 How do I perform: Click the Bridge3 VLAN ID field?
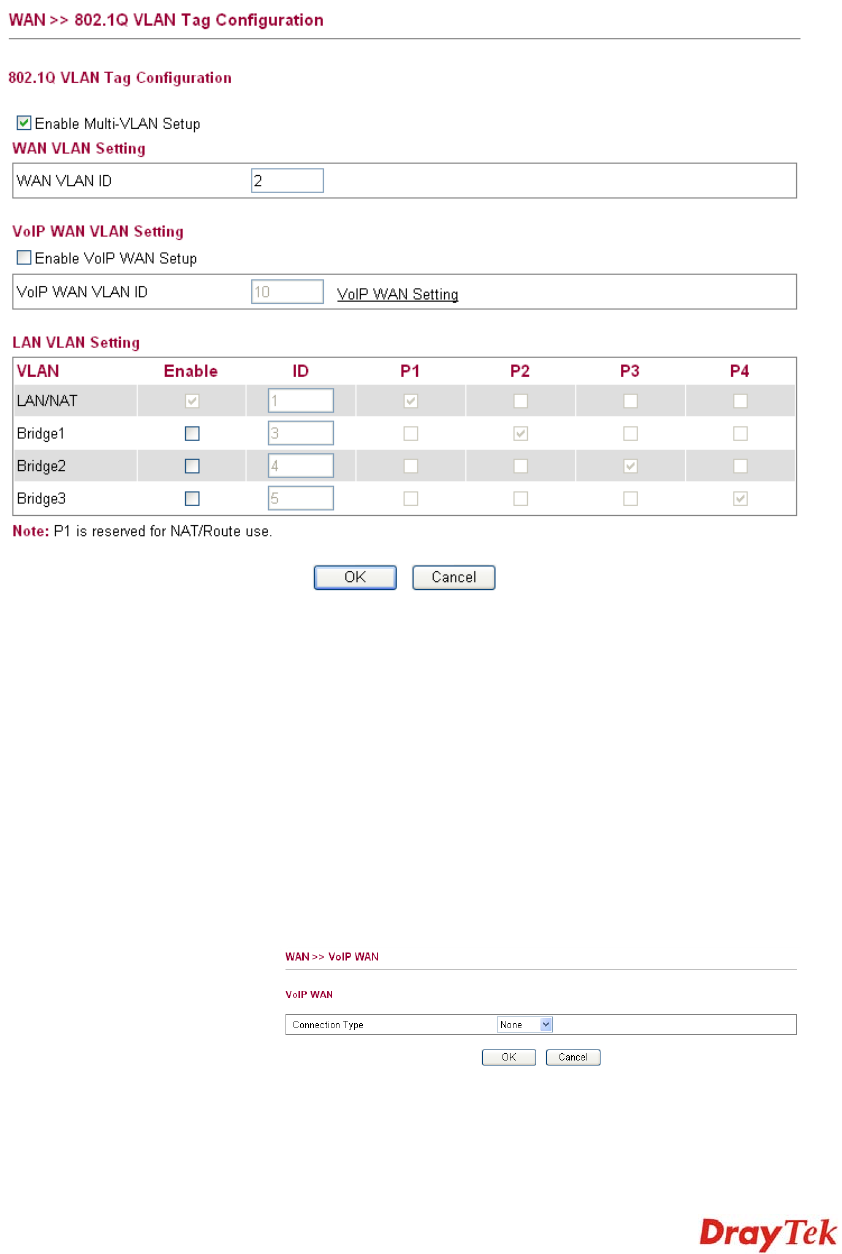tap(300, 498)
